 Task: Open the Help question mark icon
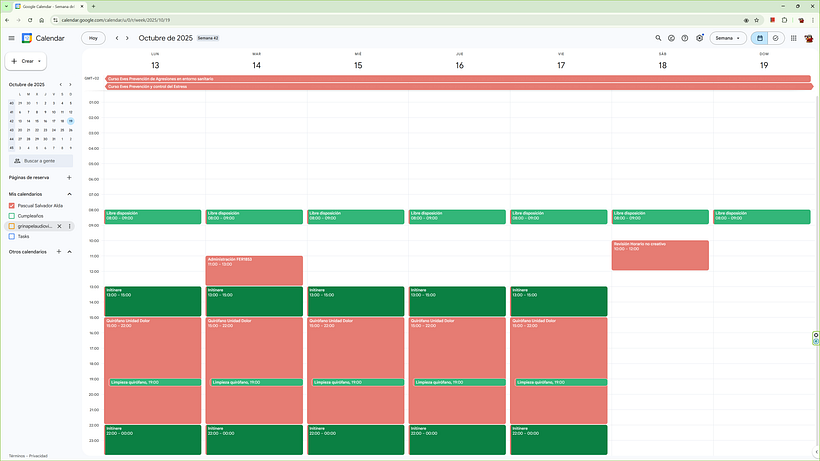click(x=685, y=38)
